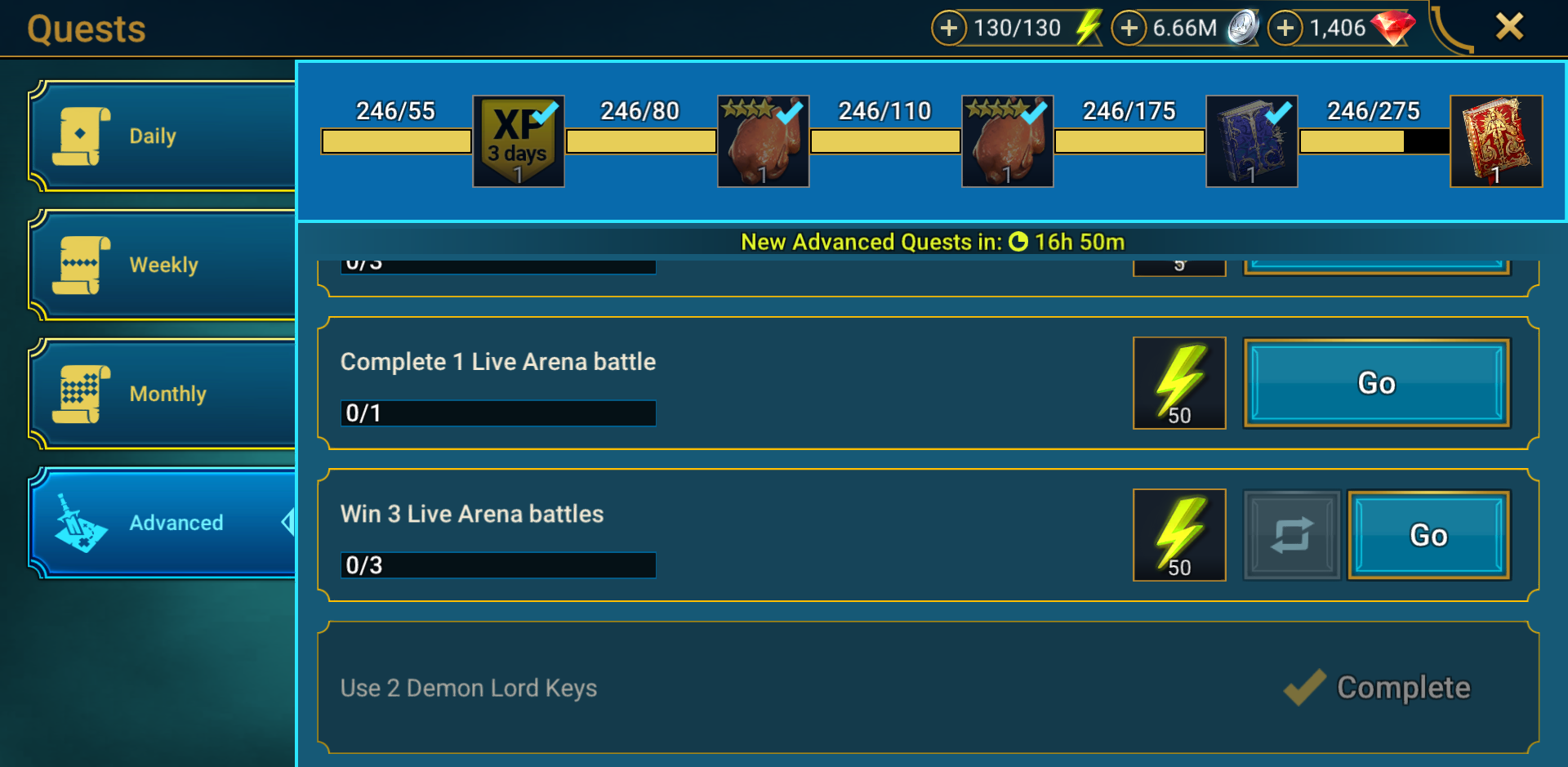Viewport: 1568px width, 767px height.
Task: Go to Complete 1 Live Arena battle
Action: click(1377, 383)
